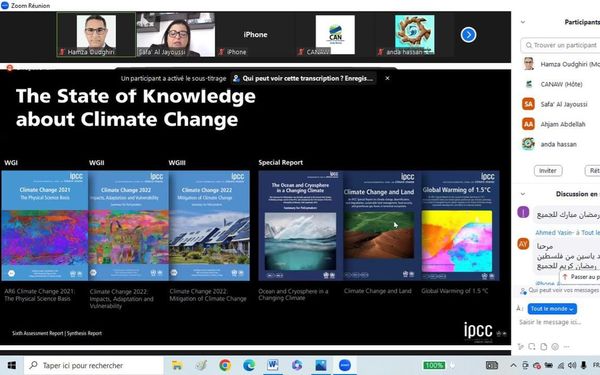Image resolution: width=600 pixels, height=375 pixels.
Task: Open the chat text formatting tool
Action: click(x=520, y=347)
